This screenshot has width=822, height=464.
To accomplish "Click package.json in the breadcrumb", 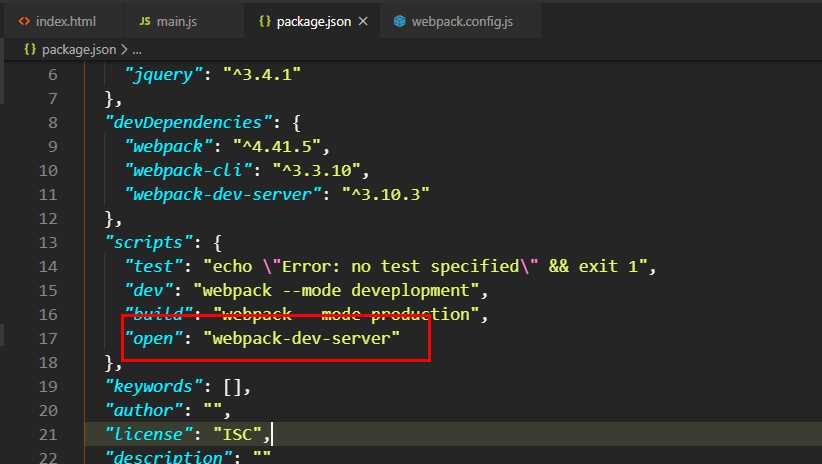I will (x=79, y=50).
